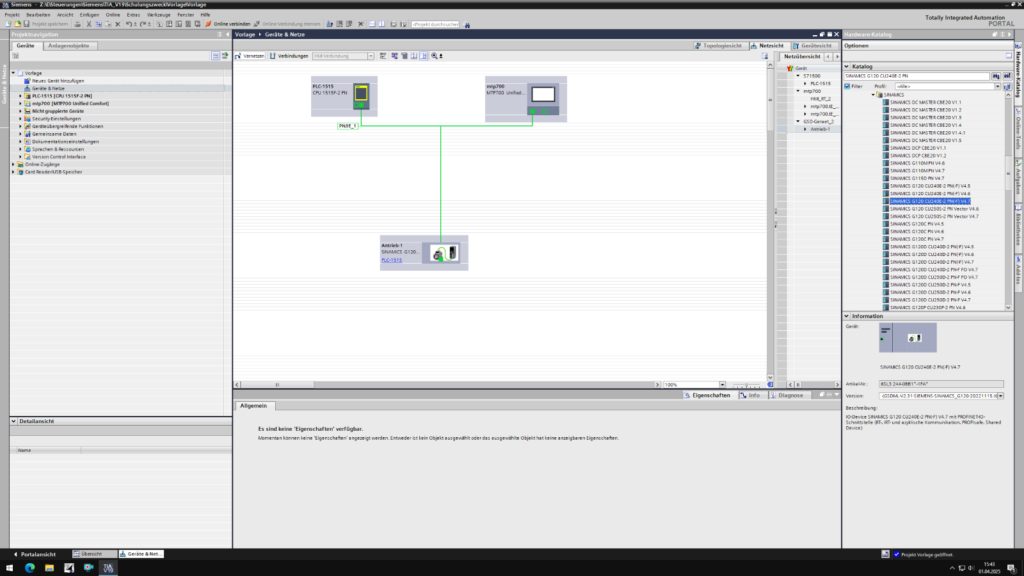Click the Geräte & Netze tree entry
This screenshot has height=576, width=1024.
pyautogui.click(x=48, y=88)
